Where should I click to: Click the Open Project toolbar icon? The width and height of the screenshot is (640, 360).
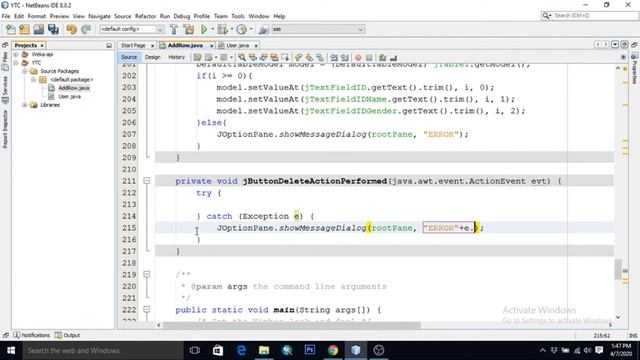point(39,29)
